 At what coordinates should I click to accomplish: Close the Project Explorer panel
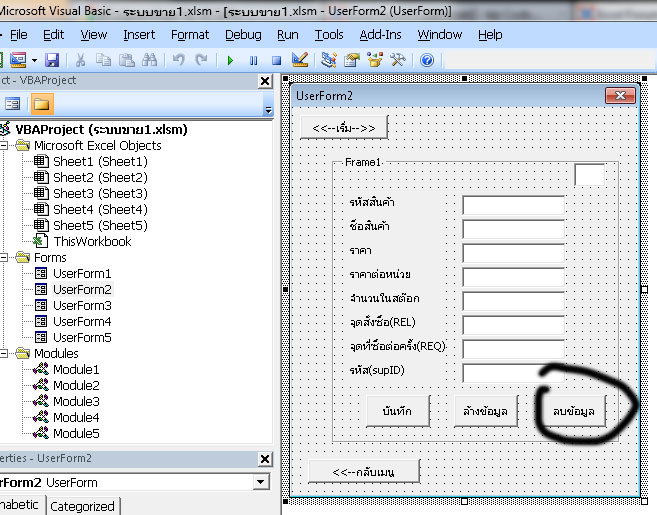pos(266,81)
